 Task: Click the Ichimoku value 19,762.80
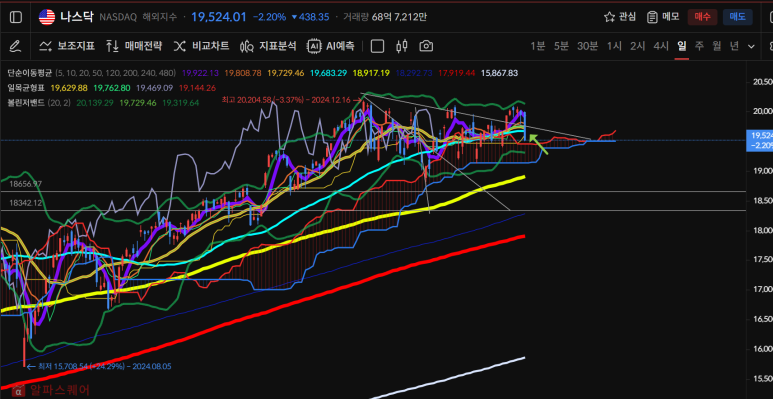tap(112, 88)
